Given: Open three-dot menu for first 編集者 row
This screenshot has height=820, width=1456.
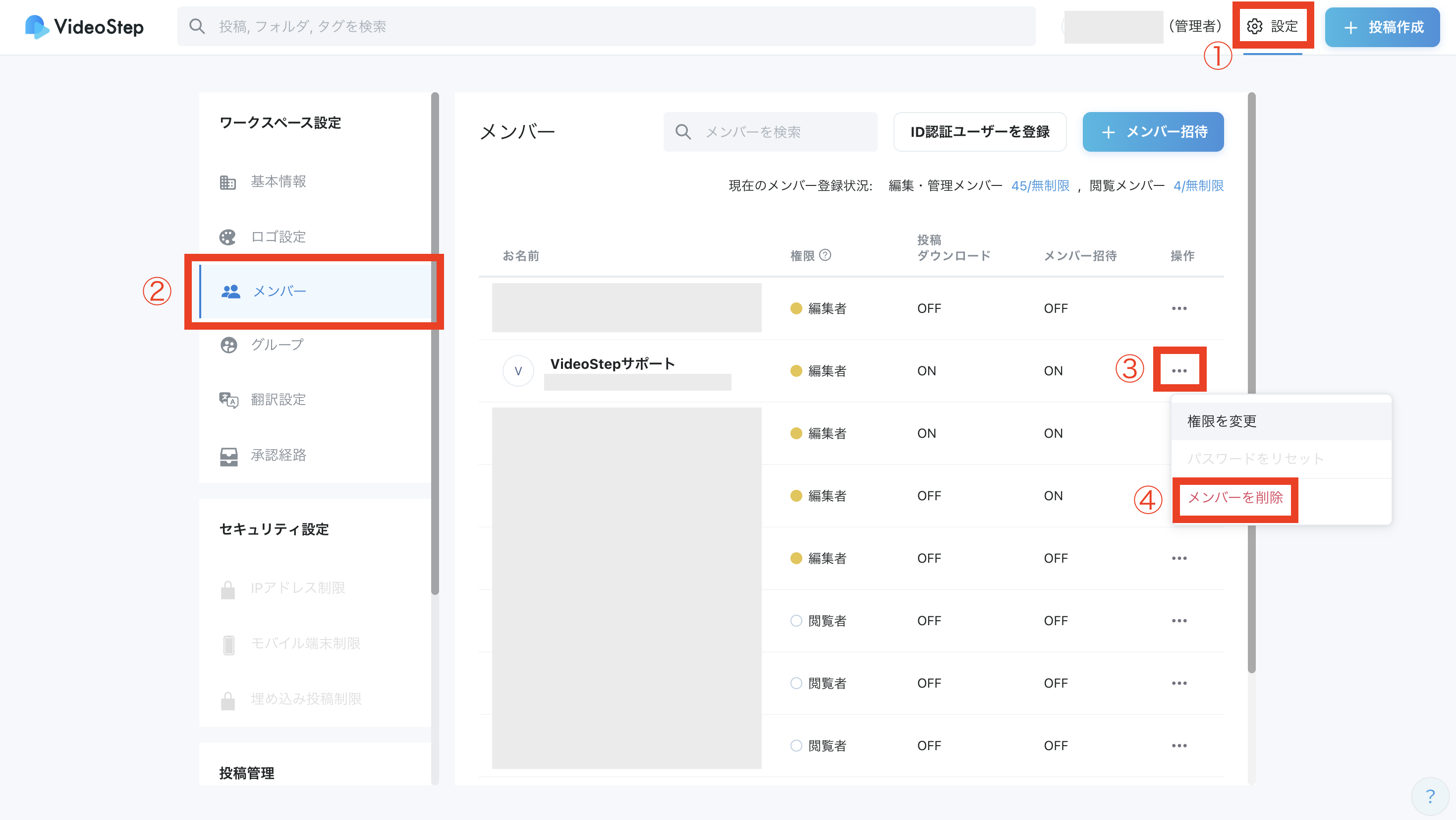Looking at the screenshot, I should click(x=1179, y=308).
